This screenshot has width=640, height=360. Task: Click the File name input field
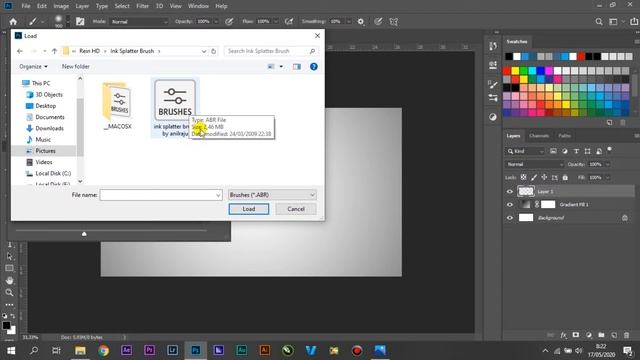[161, 195]
